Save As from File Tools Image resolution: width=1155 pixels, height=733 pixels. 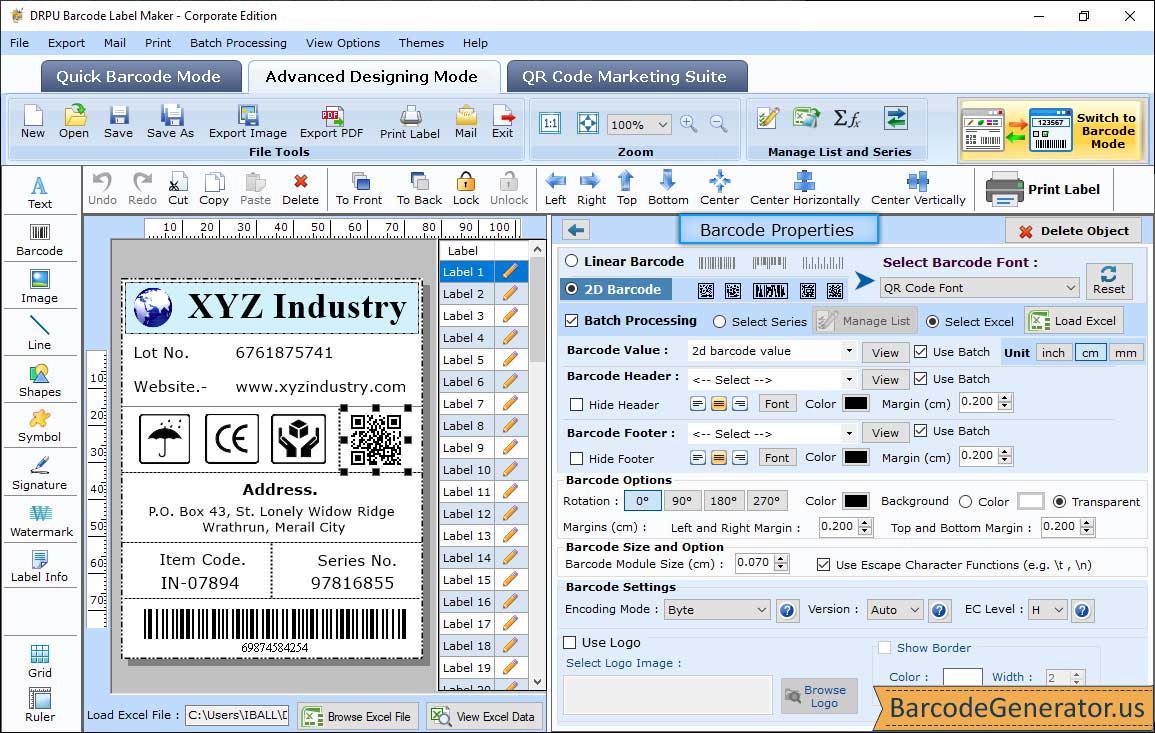[x=170, y=122]
